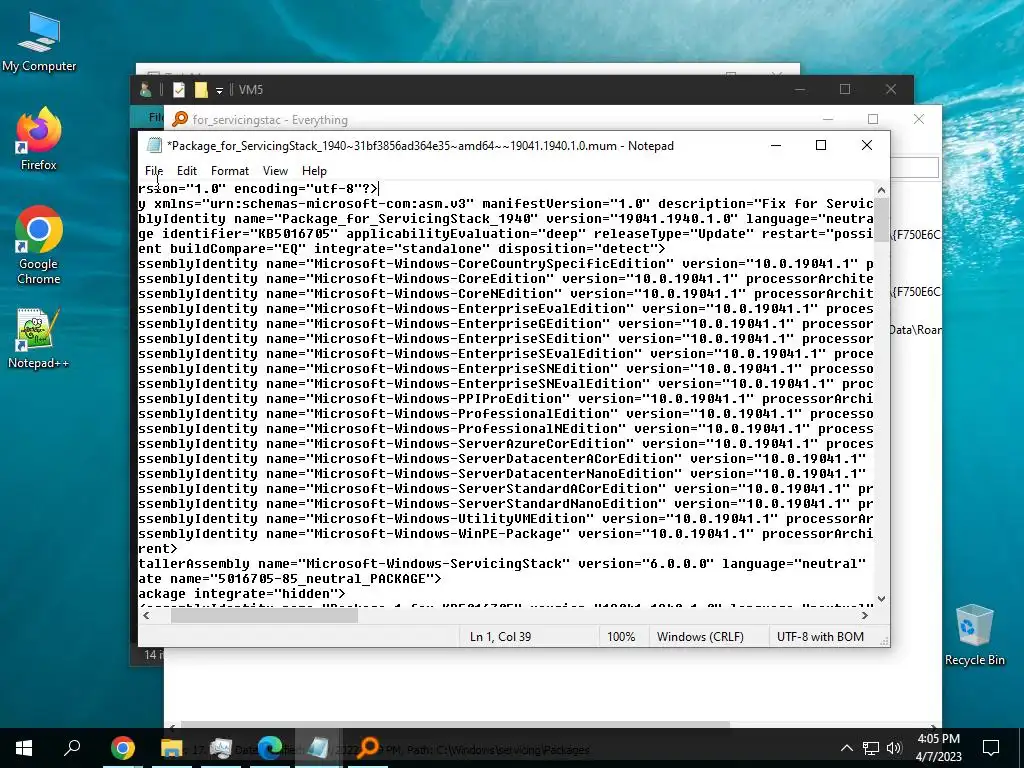1024x768 pixels.
Task: Click the 'Ln 1, Col 39' status bar entry
Action: pyautogui.click(x=500, y=637)
